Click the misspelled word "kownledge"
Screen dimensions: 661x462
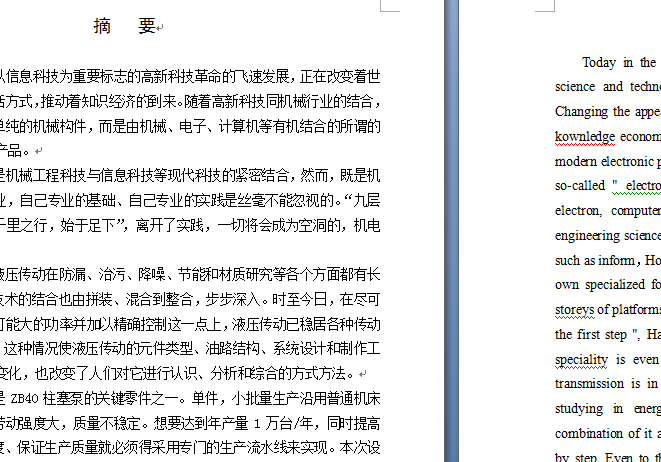click(585, 137)
